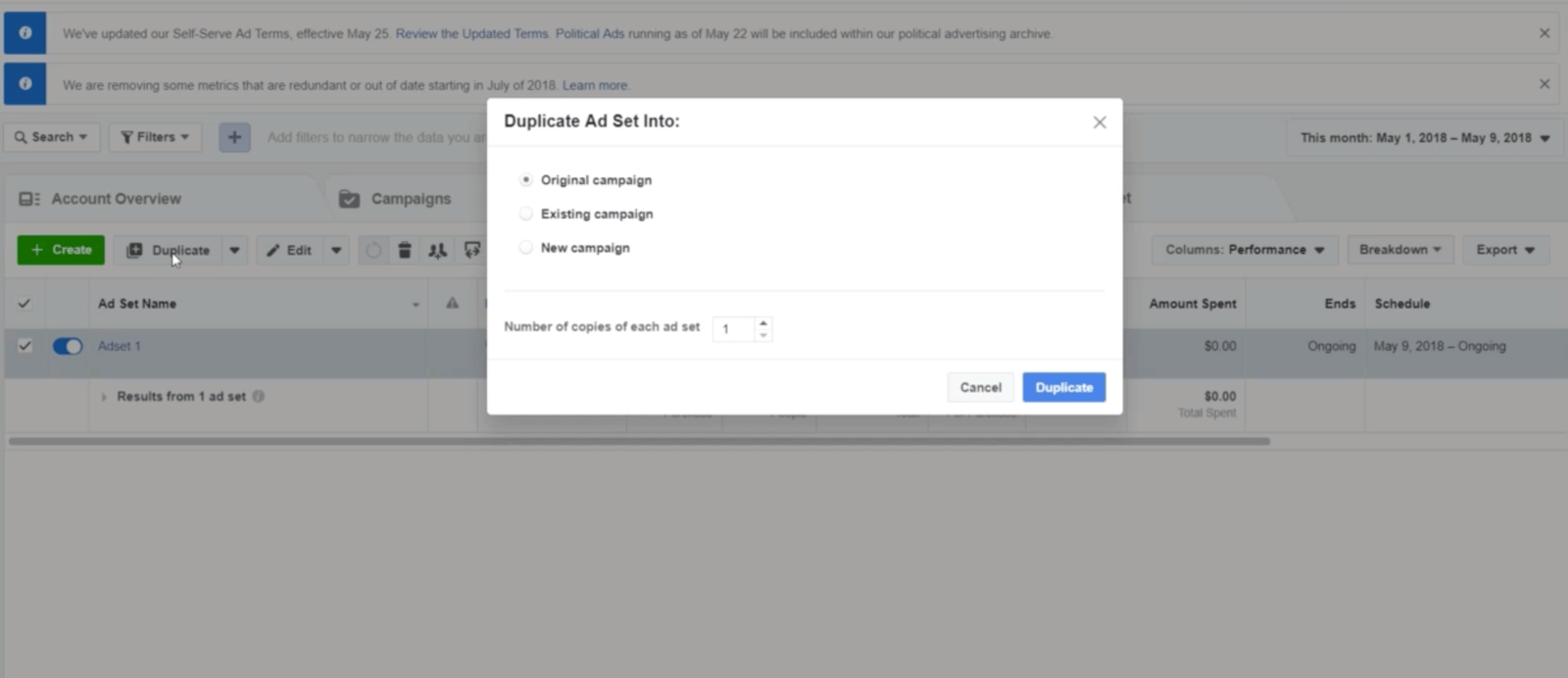
Task: Click the Edit toolbar button
Action: pos(290,250)
